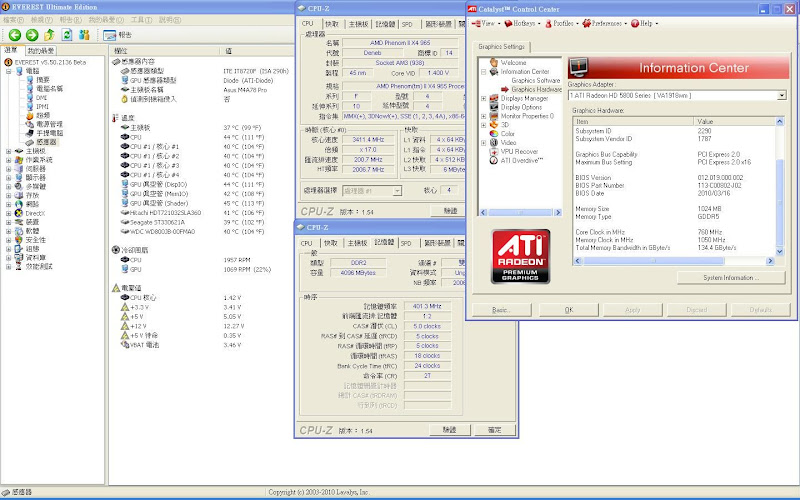The image size is (800, 500).
Task: Open the Graphics Adapter dropdown list
Action: [781, 95]
